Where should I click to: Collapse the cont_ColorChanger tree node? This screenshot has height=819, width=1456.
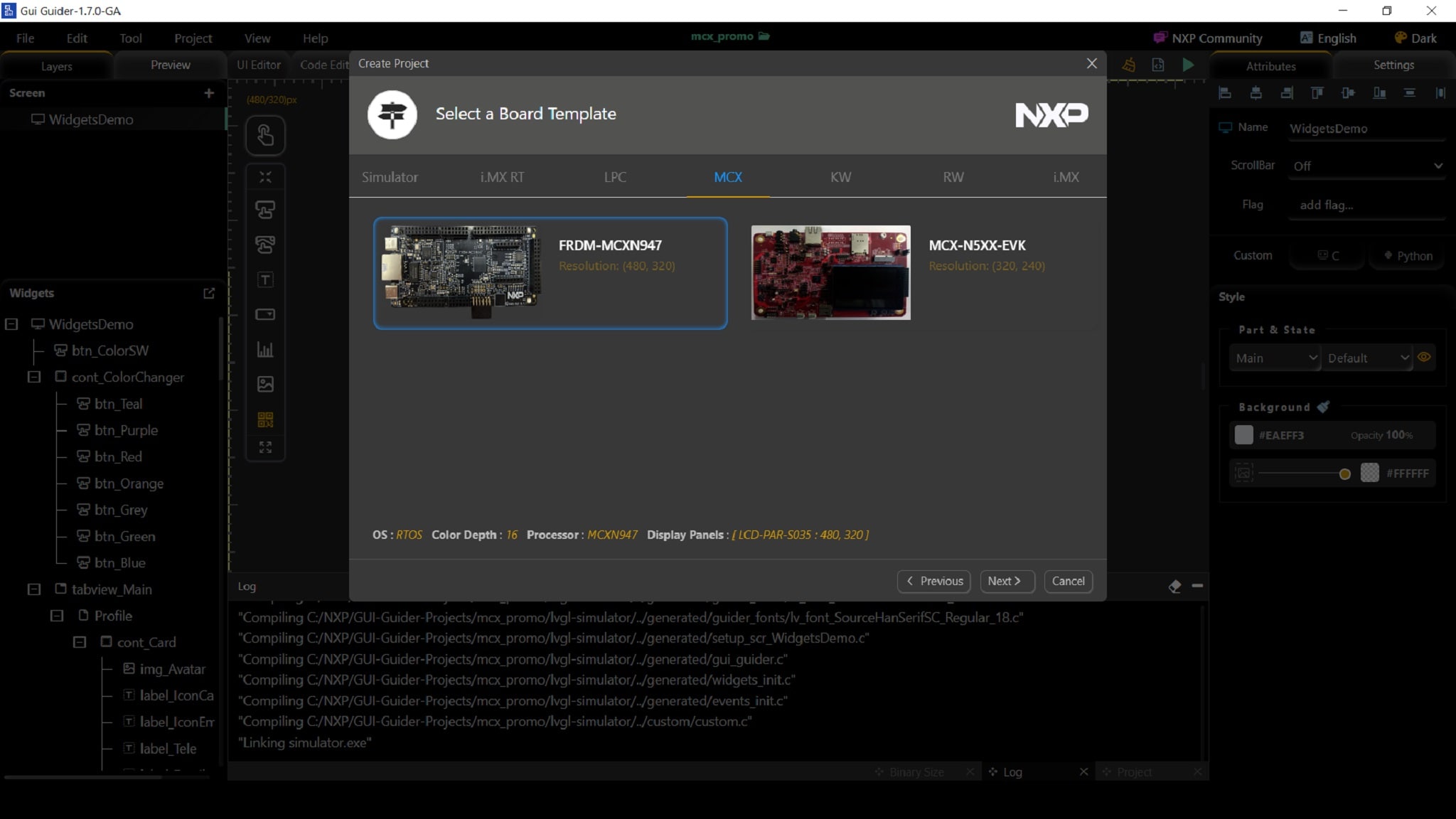point(34,377)
